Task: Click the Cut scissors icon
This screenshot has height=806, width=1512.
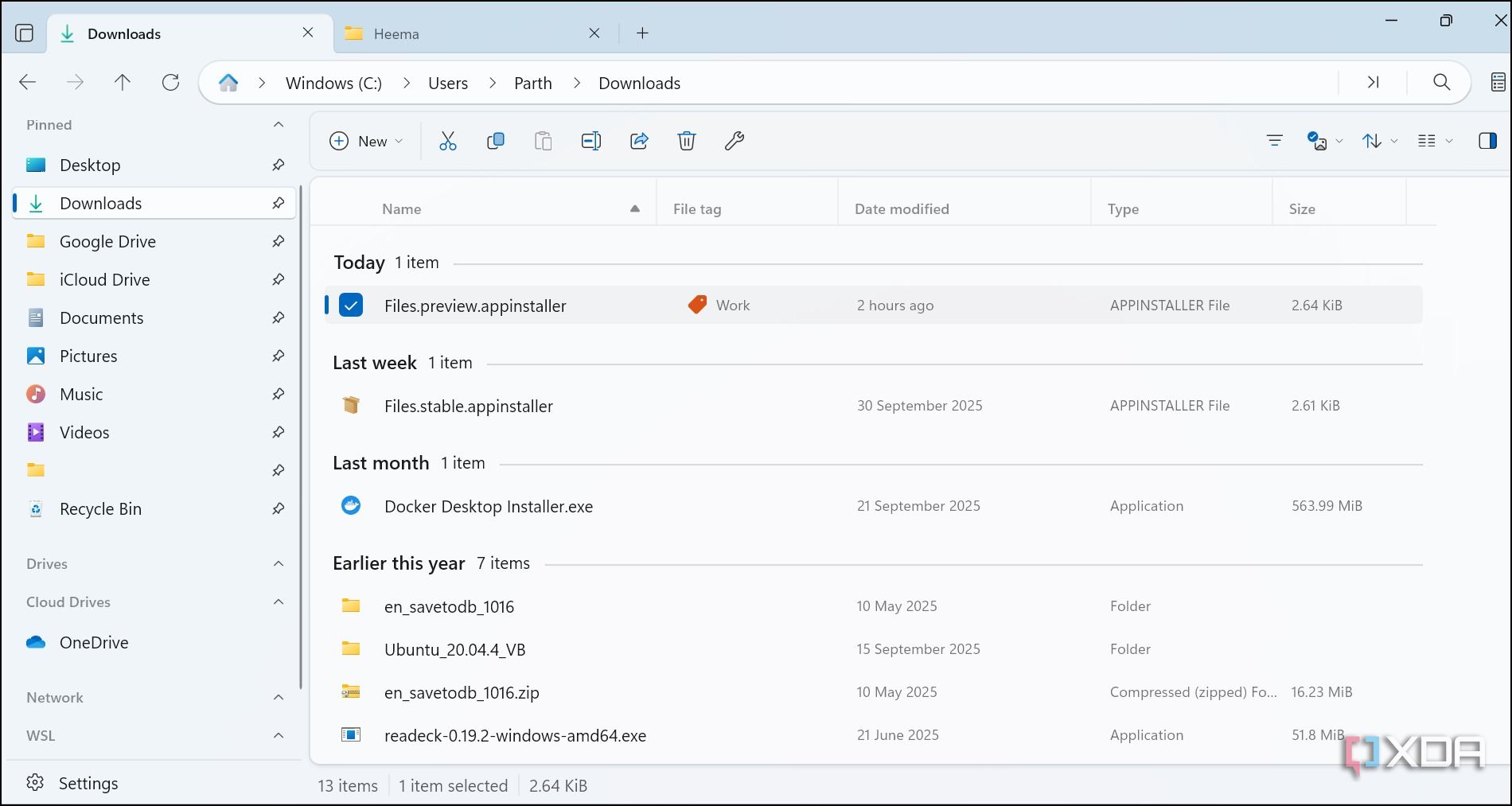Action: (448, 141)
